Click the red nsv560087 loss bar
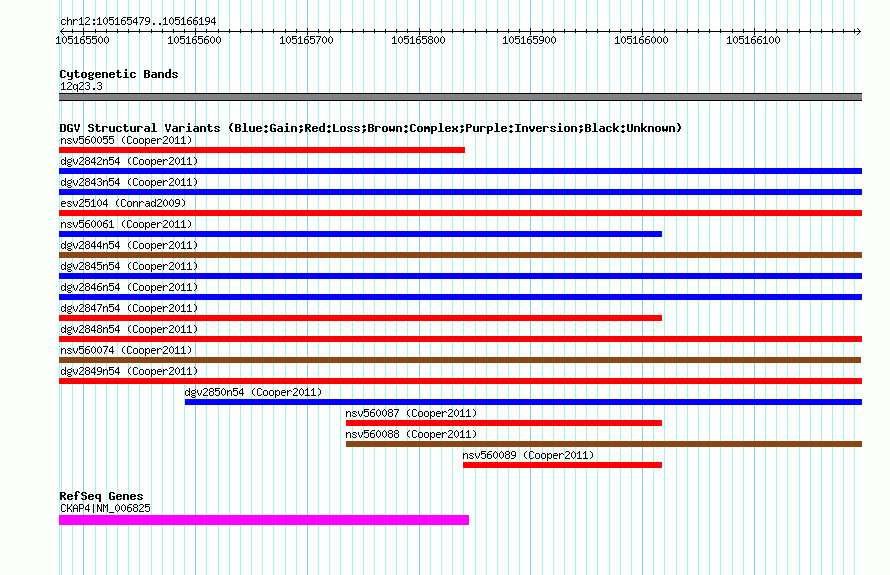Viewport: 890px width, 575px height. tap(503, 423)
